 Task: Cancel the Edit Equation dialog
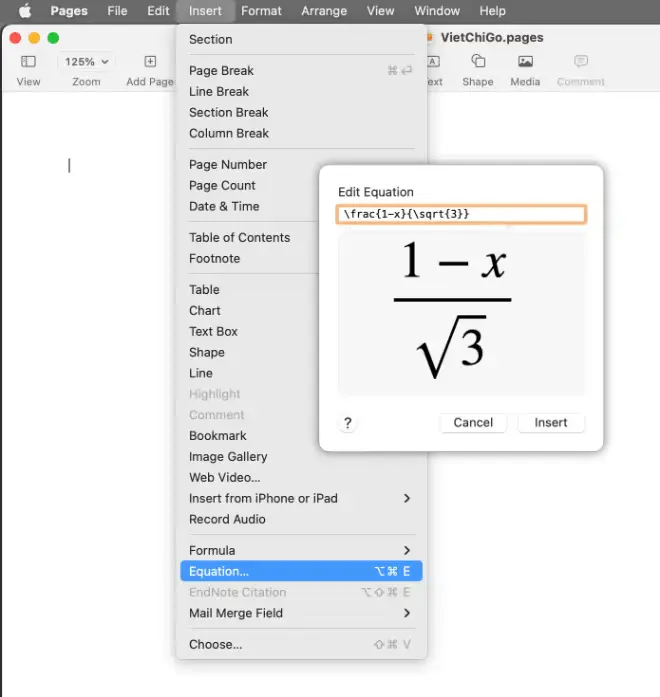pyautogui.click(x=473, y=423)
